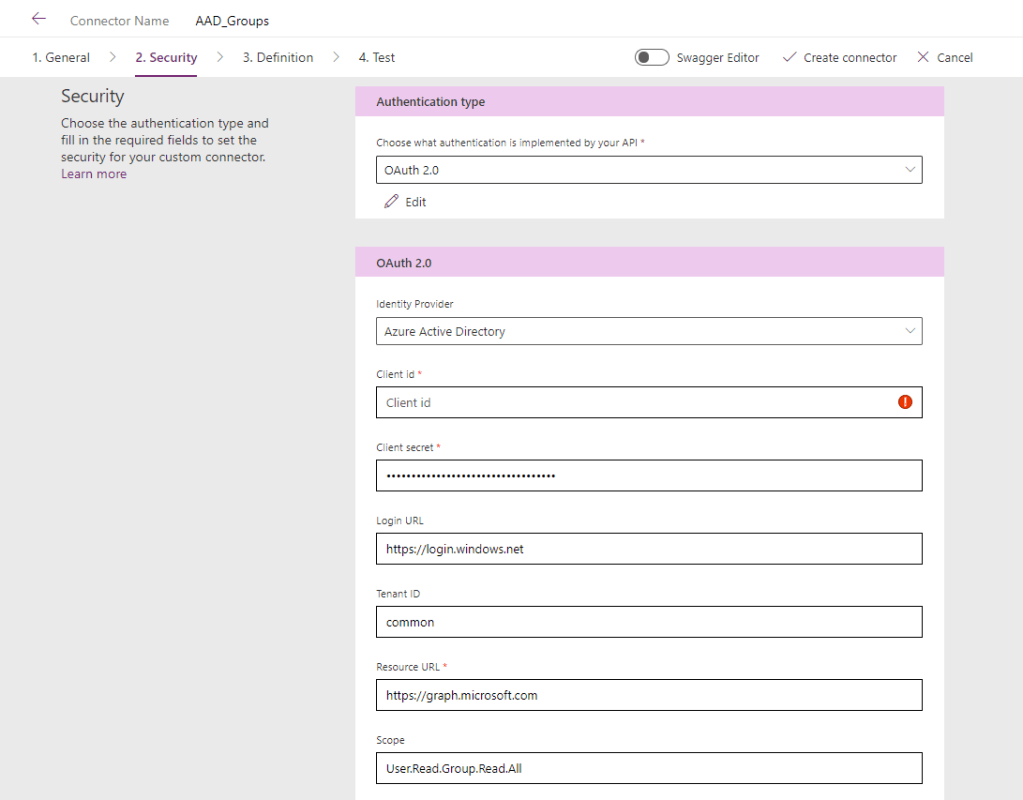
Task: Toggle the Swagger Editor switch
Action: click(652, 57)
